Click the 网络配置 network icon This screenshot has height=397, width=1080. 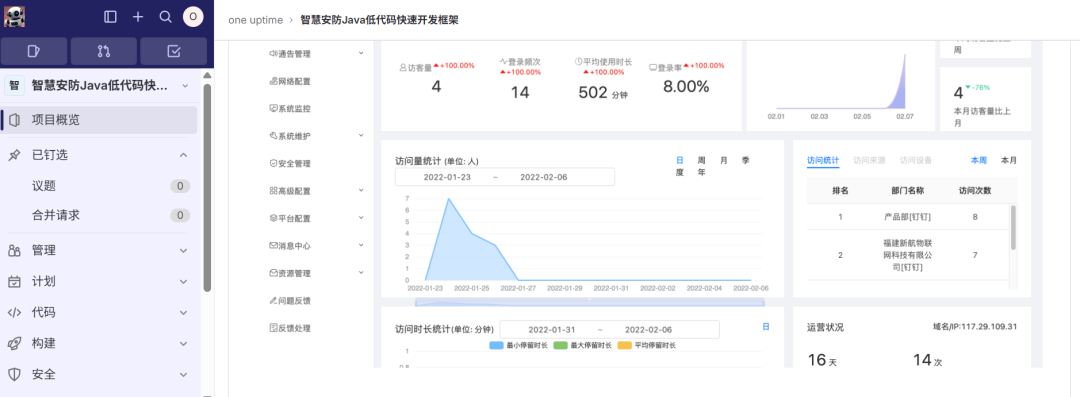(273, 81)
